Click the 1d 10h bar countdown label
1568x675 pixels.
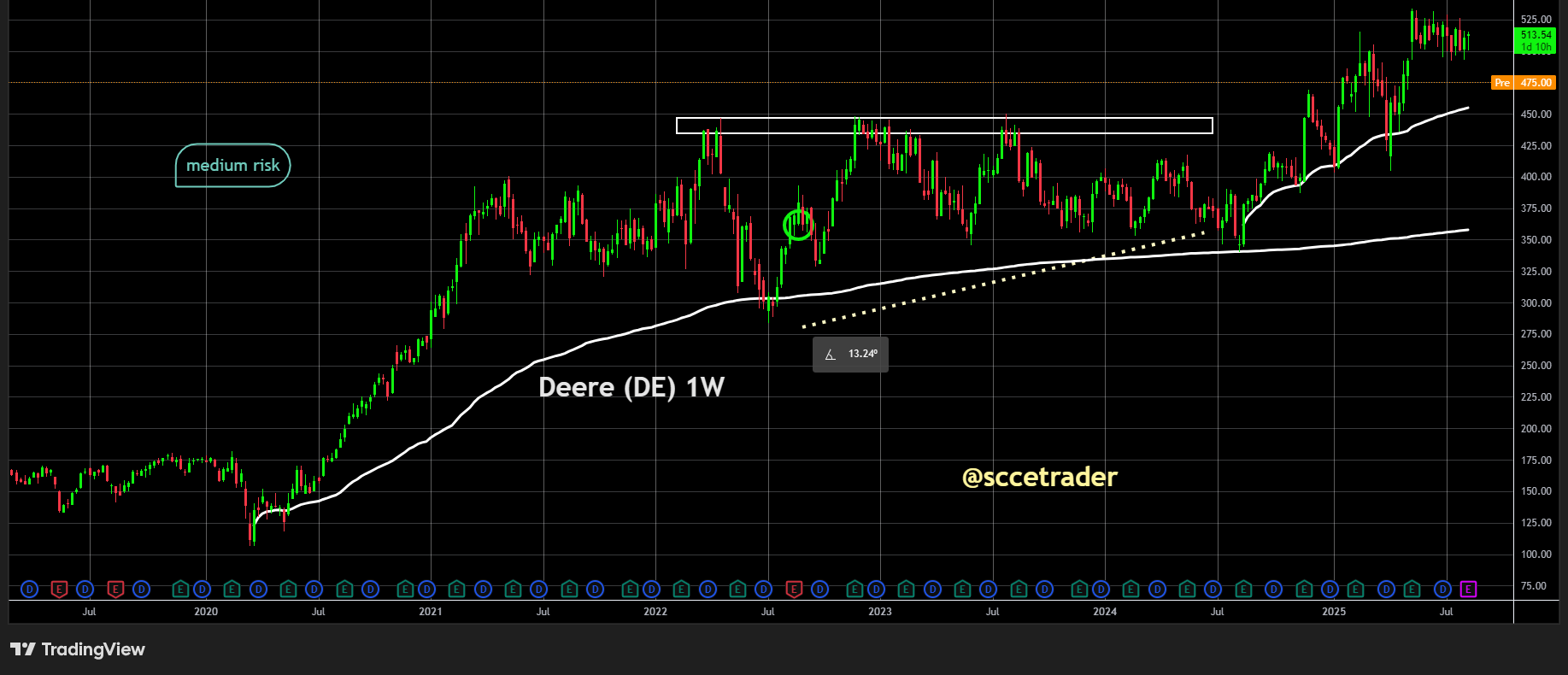point(1536,47)
